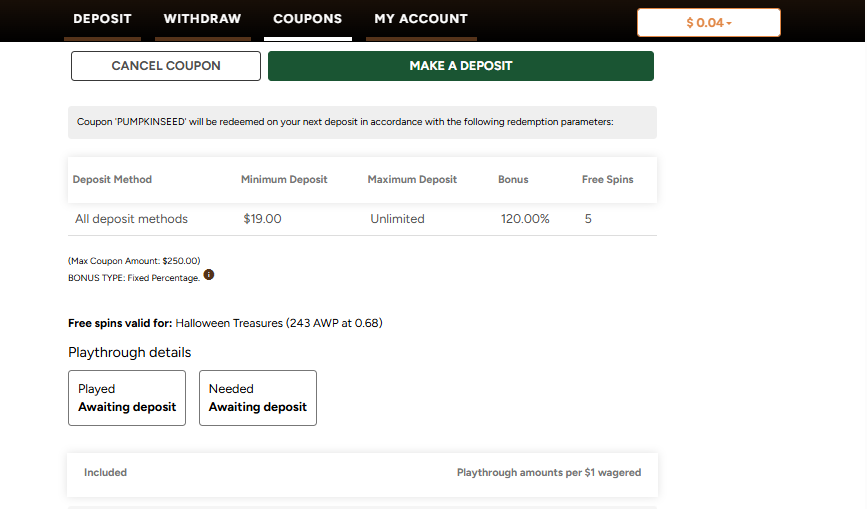Click the Deposit Method column header
The image size is (867, 509).
click(112, 180)
